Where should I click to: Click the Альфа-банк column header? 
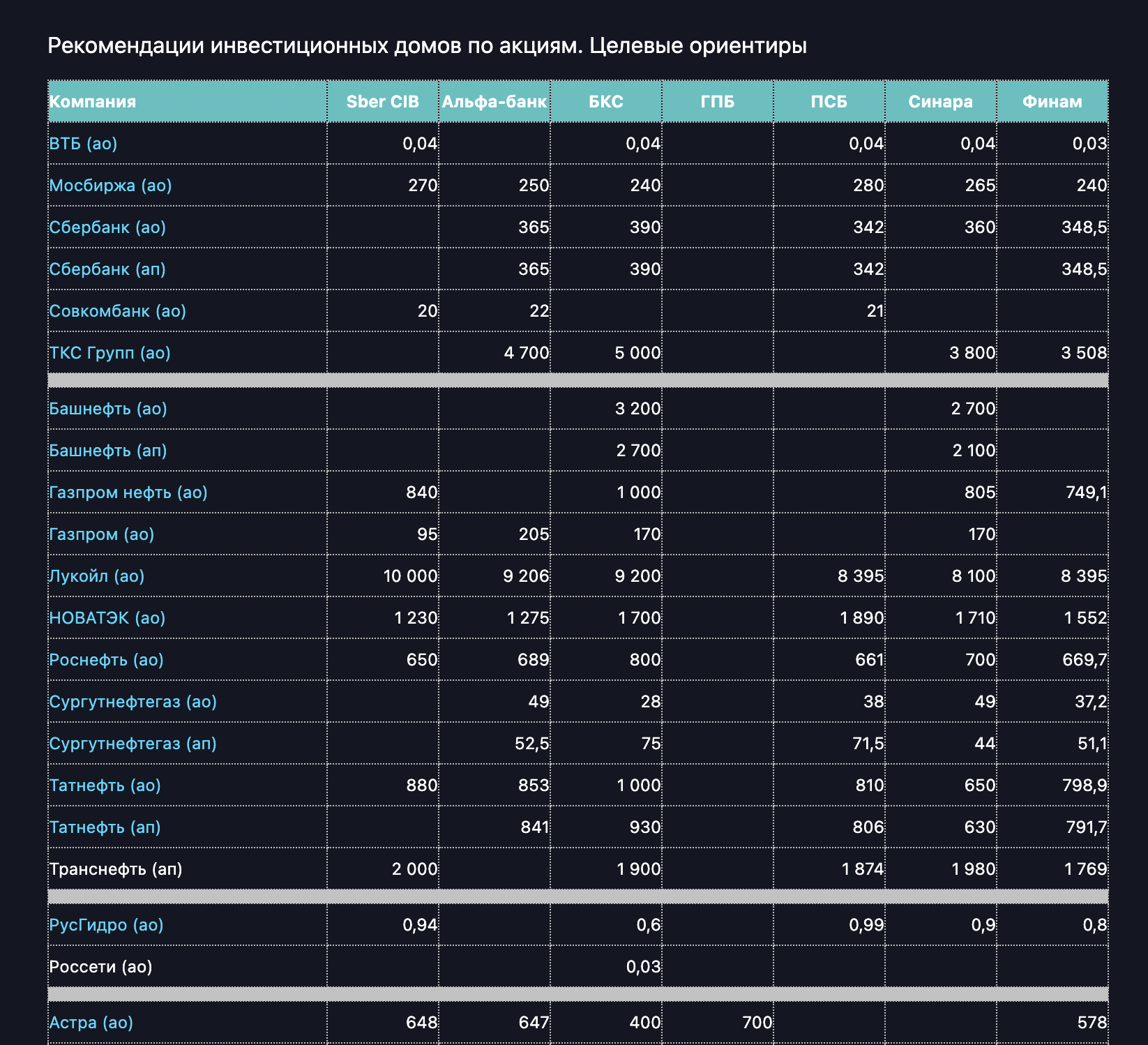tap(494, 102)
